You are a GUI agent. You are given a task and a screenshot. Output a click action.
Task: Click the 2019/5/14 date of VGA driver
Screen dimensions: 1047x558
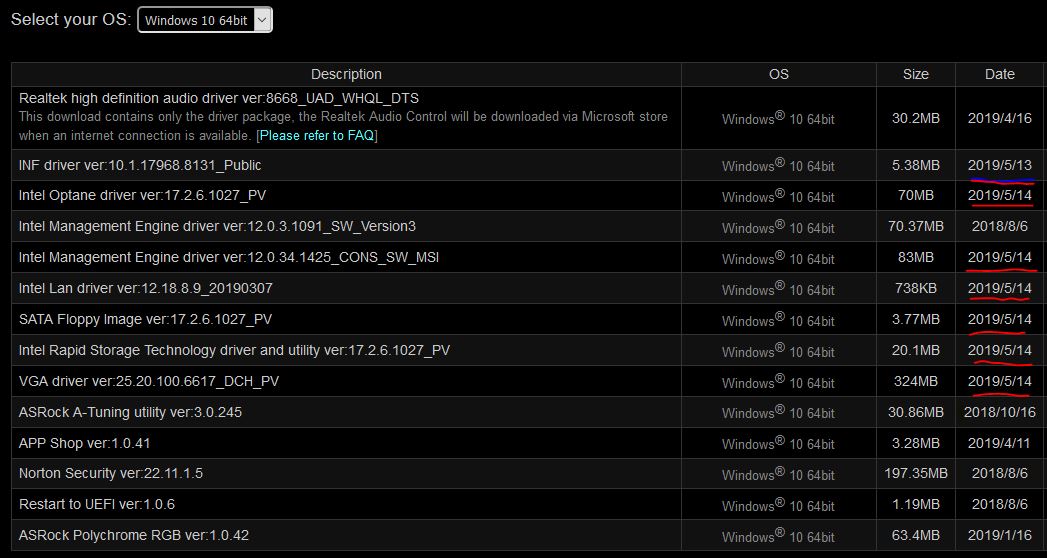[x=1000, y=381]
